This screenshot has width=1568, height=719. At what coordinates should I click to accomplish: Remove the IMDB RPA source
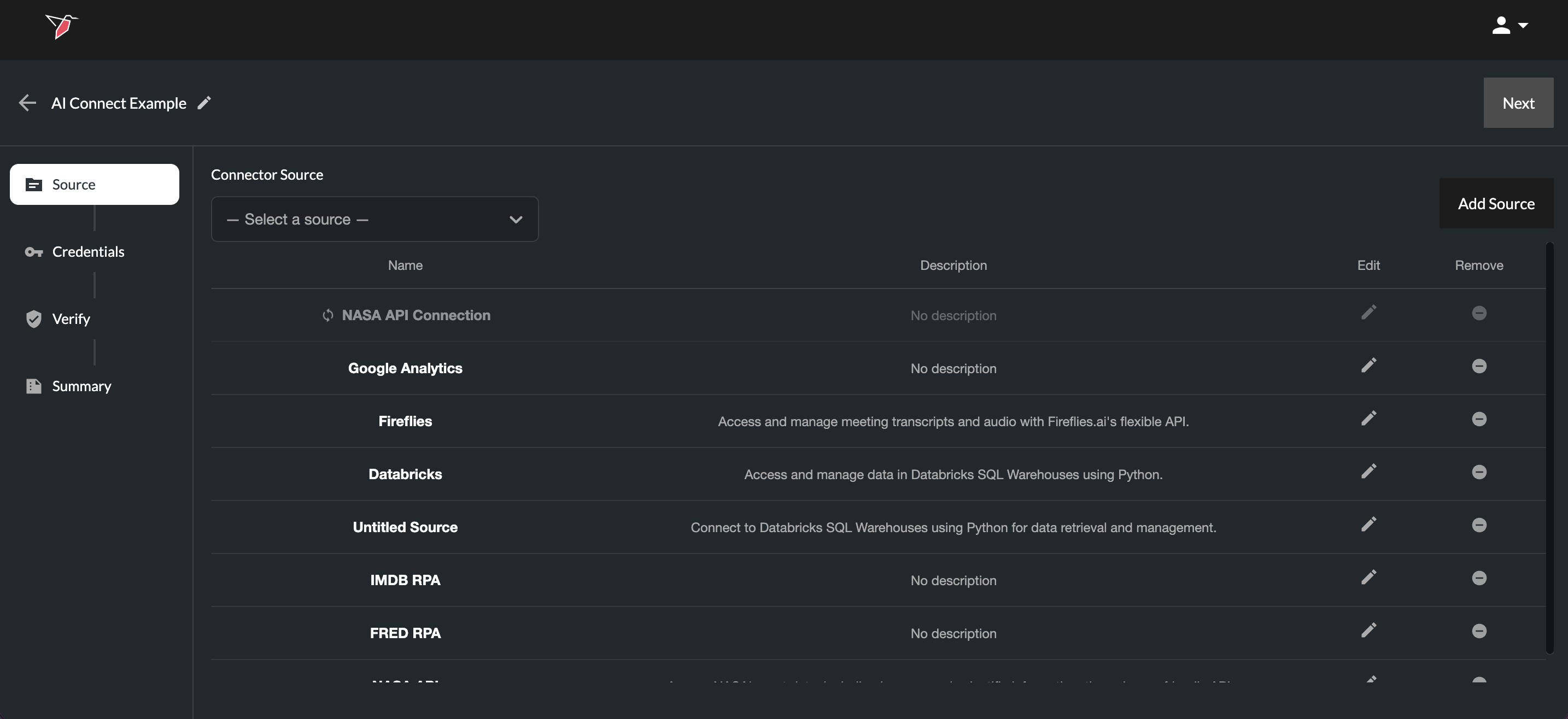[1479, 578]
